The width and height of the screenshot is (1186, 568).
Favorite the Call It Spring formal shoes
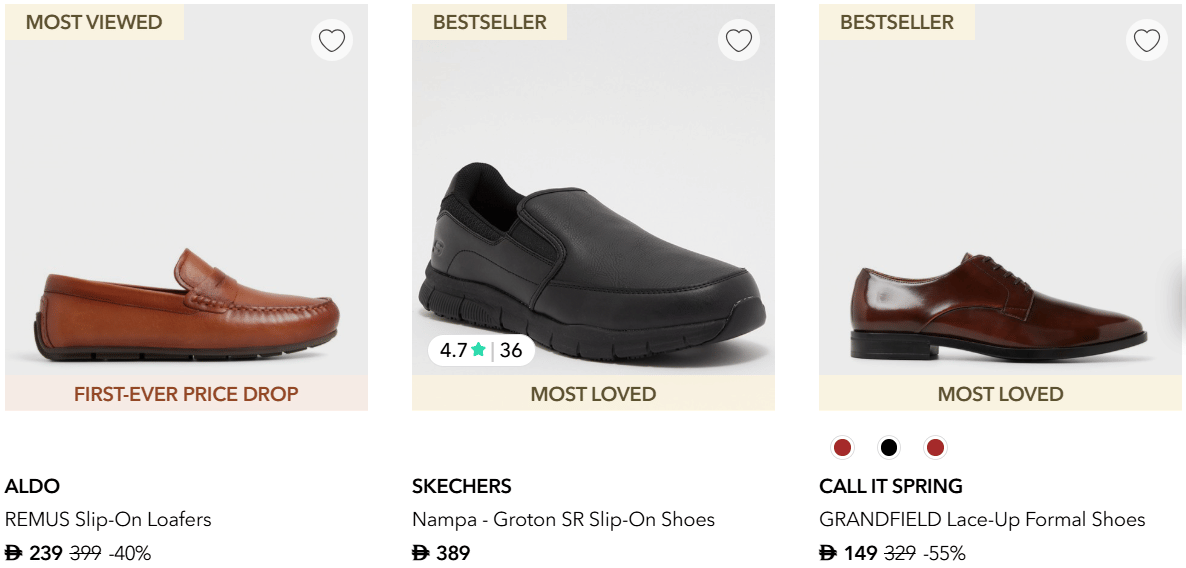(x=1146, y=41)
